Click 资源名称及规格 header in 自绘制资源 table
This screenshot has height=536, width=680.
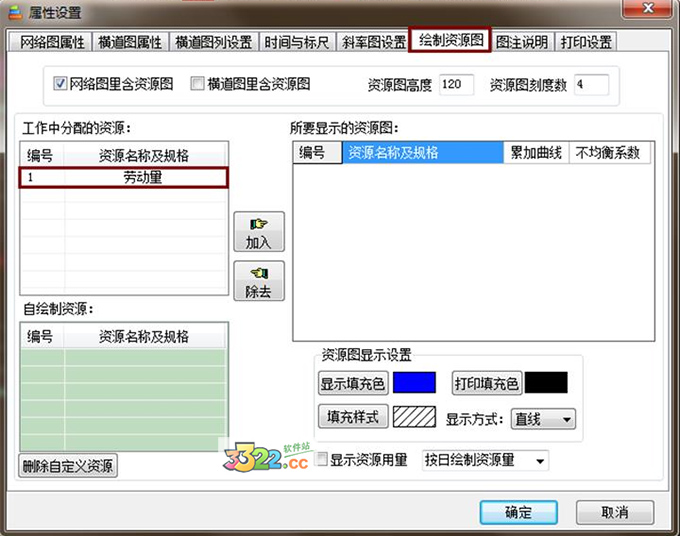point(144,336)
